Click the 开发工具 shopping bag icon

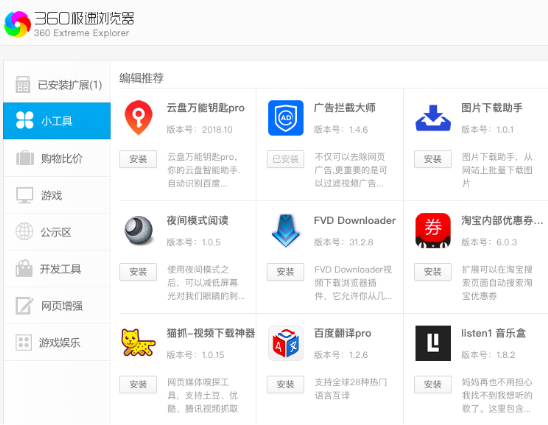coord(24,268)
